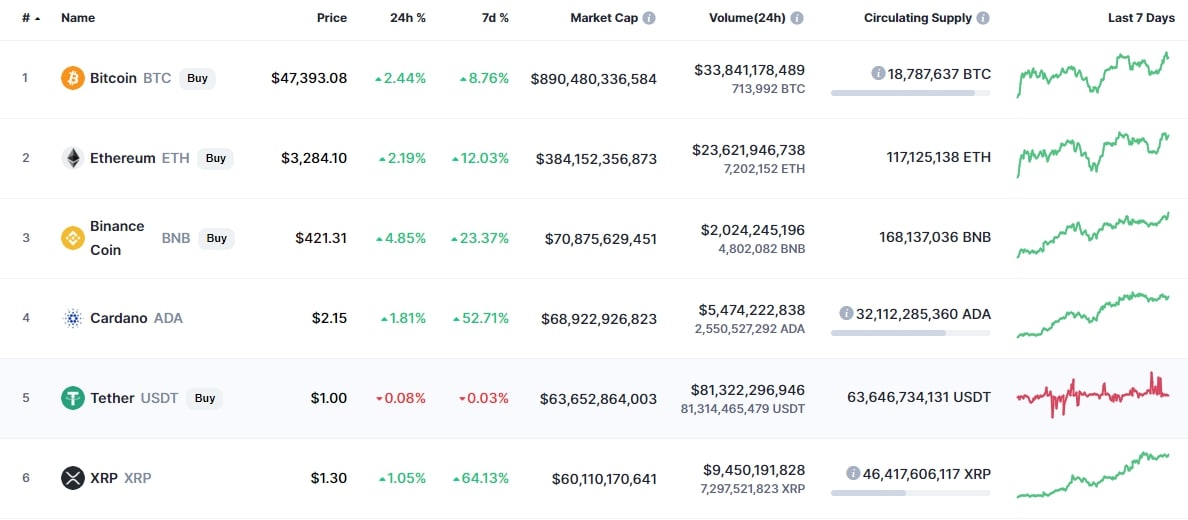Click the 63,646,734,131 USDT supply value
Viewport: 1188px width, 520px height.
[x=919, y=398]
